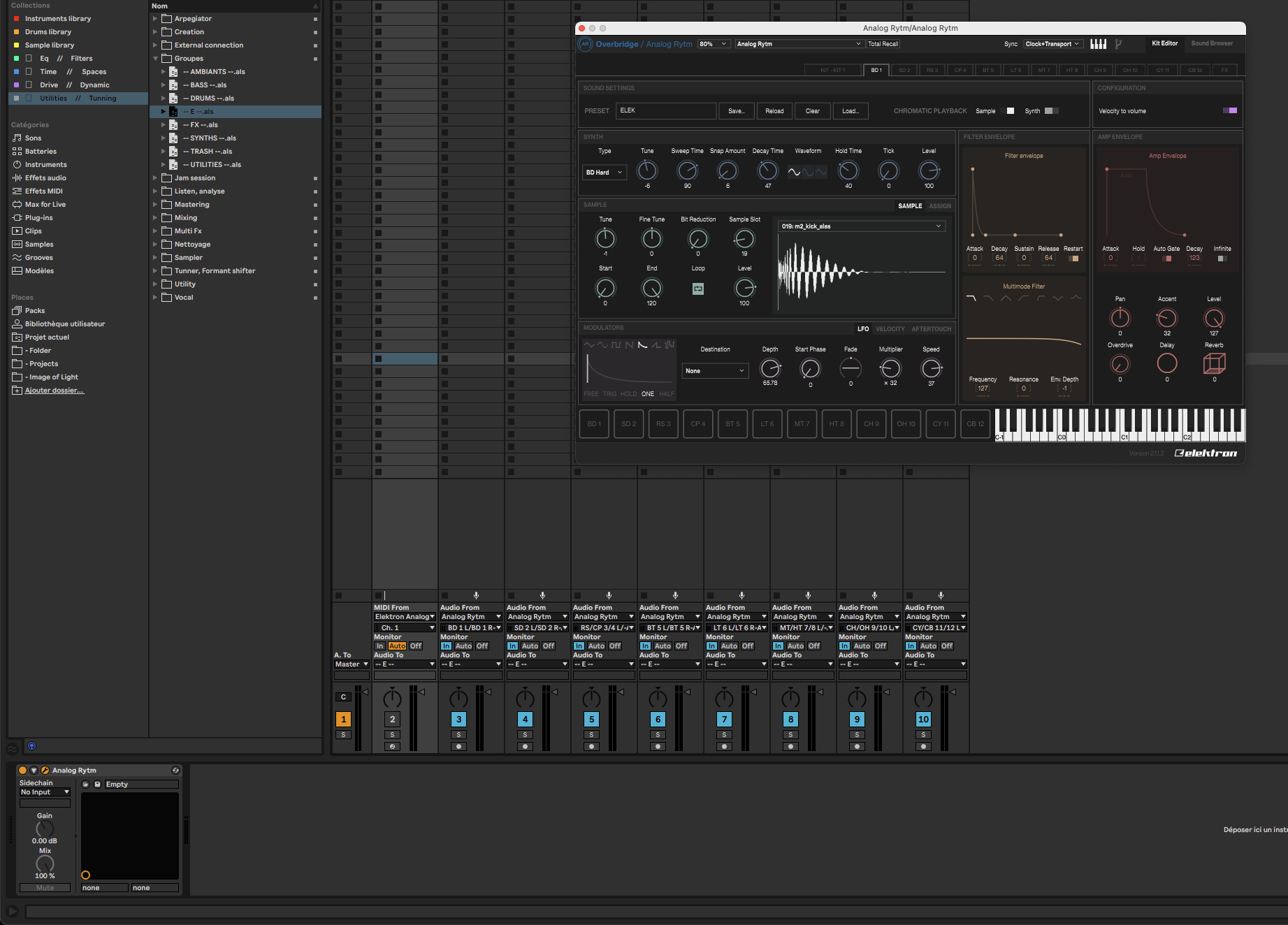Image resolution: width=1288 pixels, height=925 pixels.
Task: Open the Sound Browser tab
Action: [1212, 43]
